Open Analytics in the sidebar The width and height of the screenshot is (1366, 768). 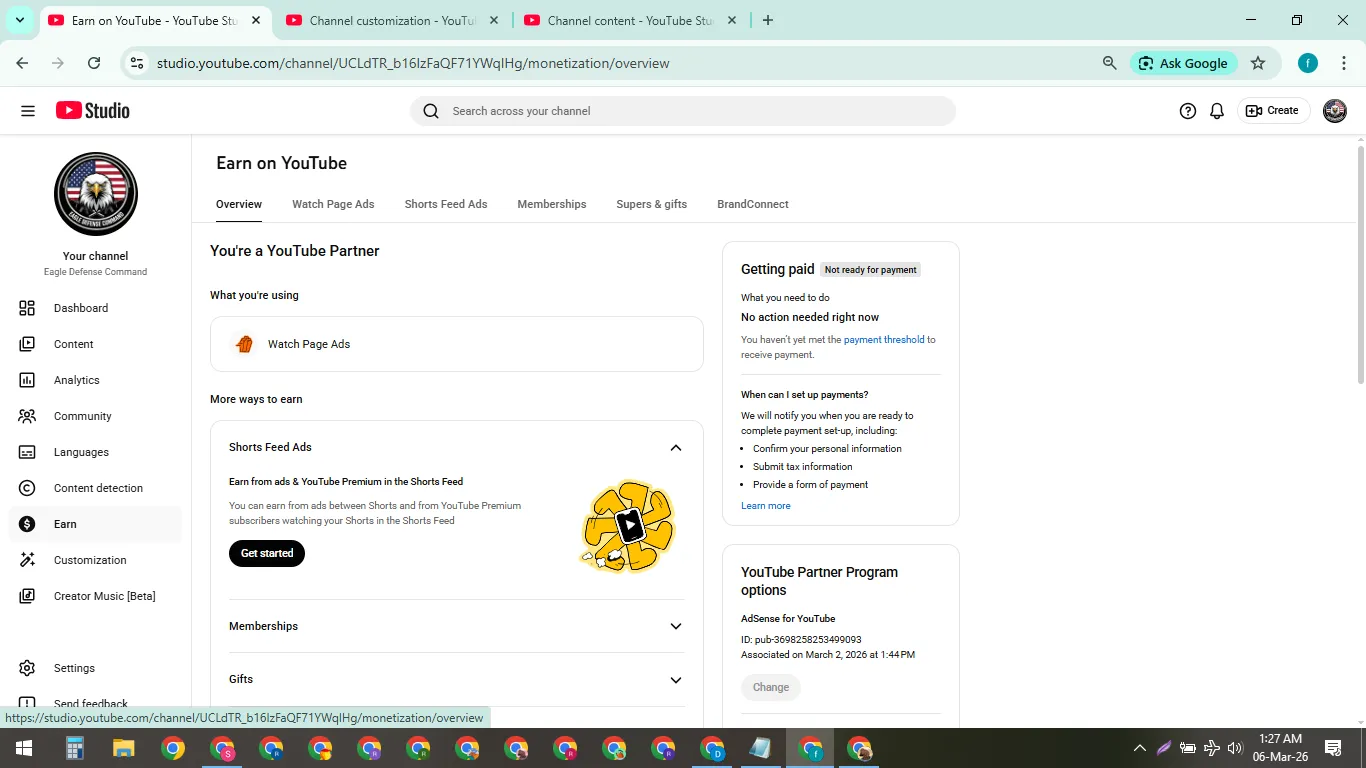click(96, 380)
